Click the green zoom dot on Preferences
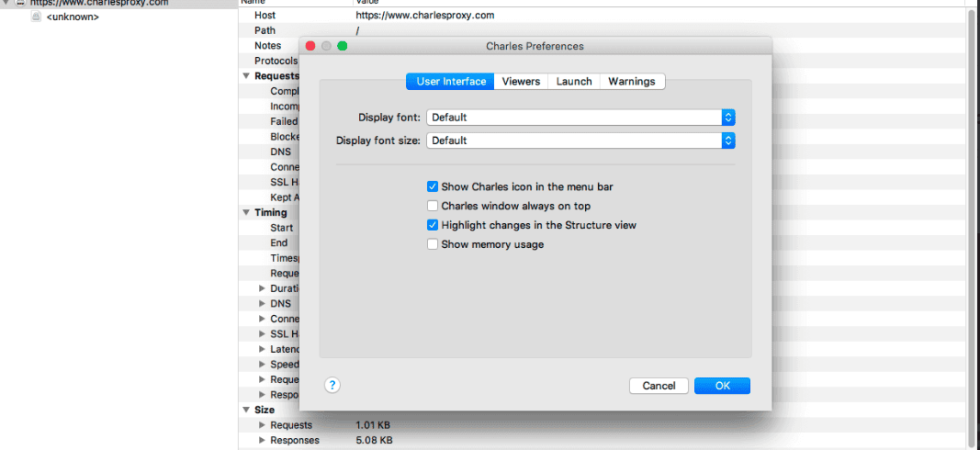 point(342,46)
